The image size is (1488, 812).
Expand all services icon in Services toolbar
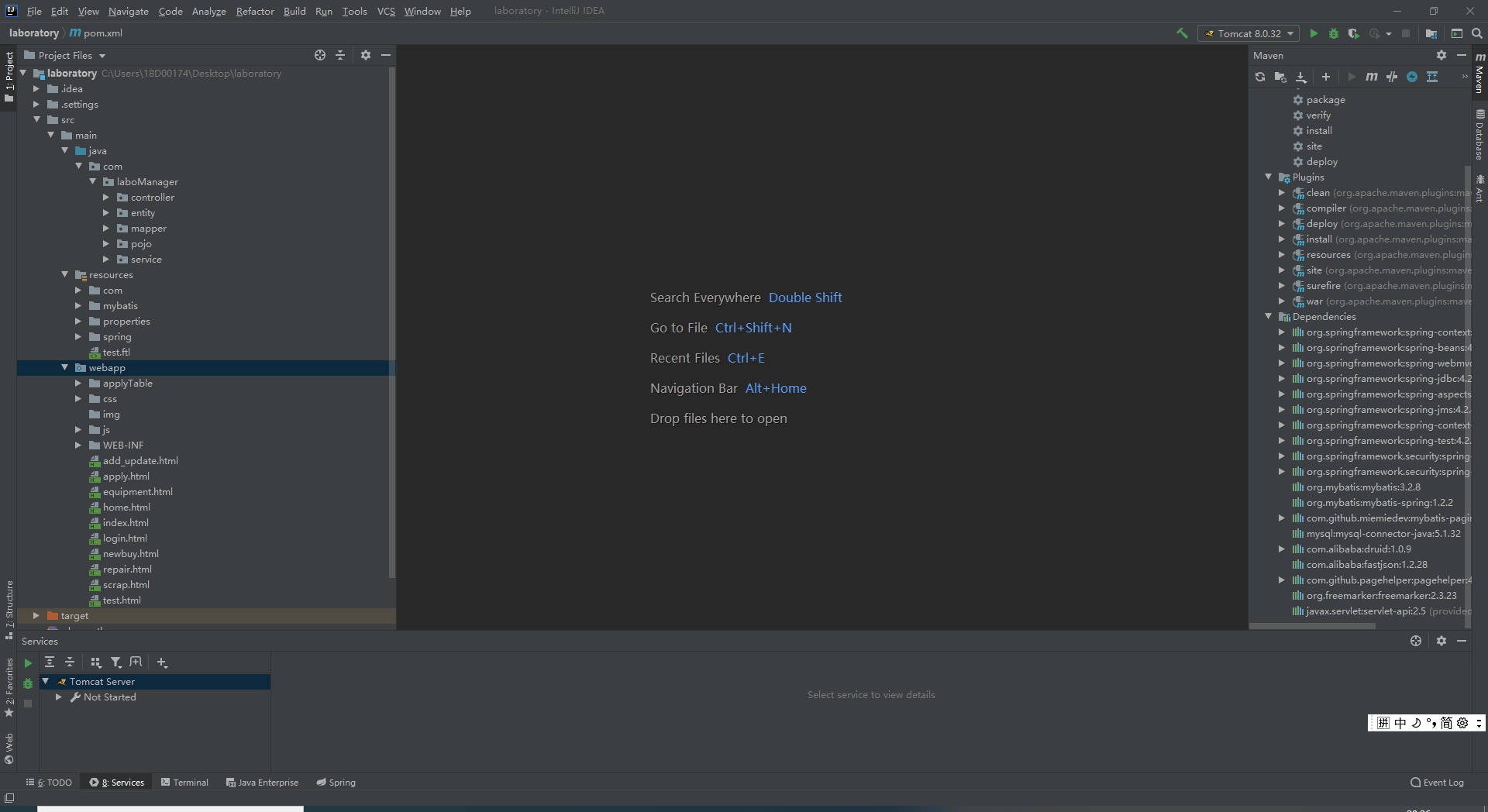click(50, 662)
